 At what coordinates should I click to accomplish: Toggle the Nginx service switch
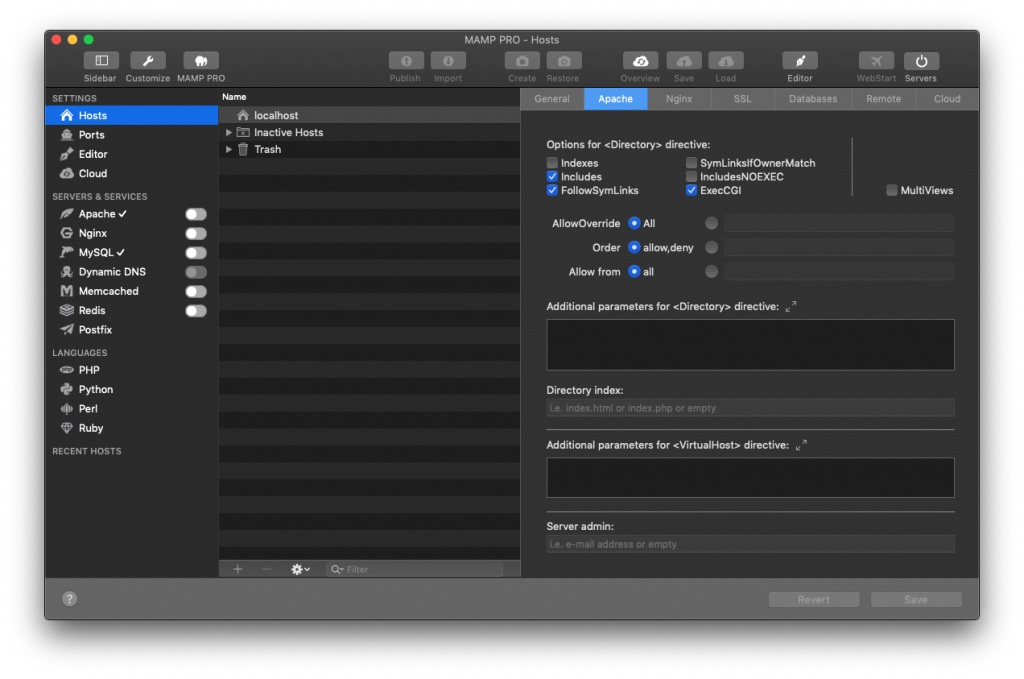click(x=196, y=233)
